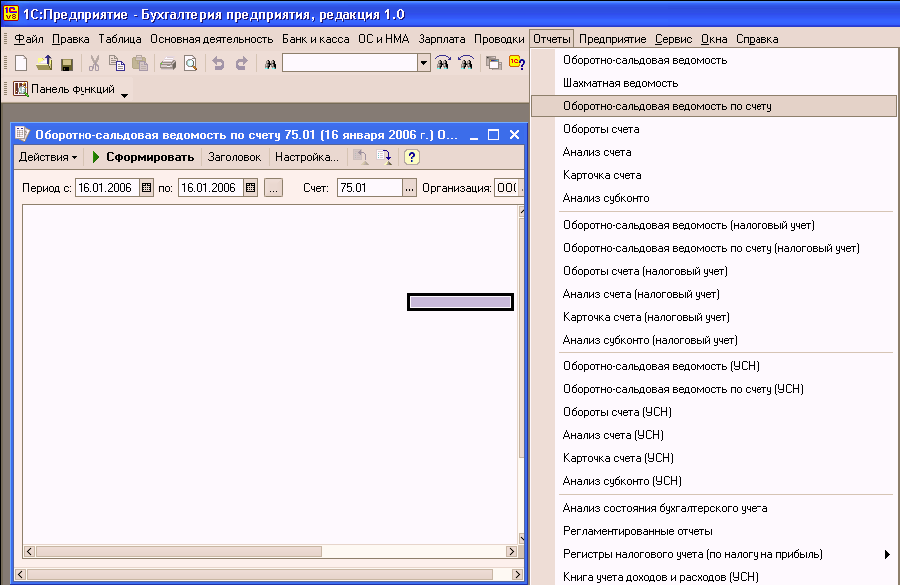
Task: Select Шахматная ведомость from menu
Action: click(620, 83)
